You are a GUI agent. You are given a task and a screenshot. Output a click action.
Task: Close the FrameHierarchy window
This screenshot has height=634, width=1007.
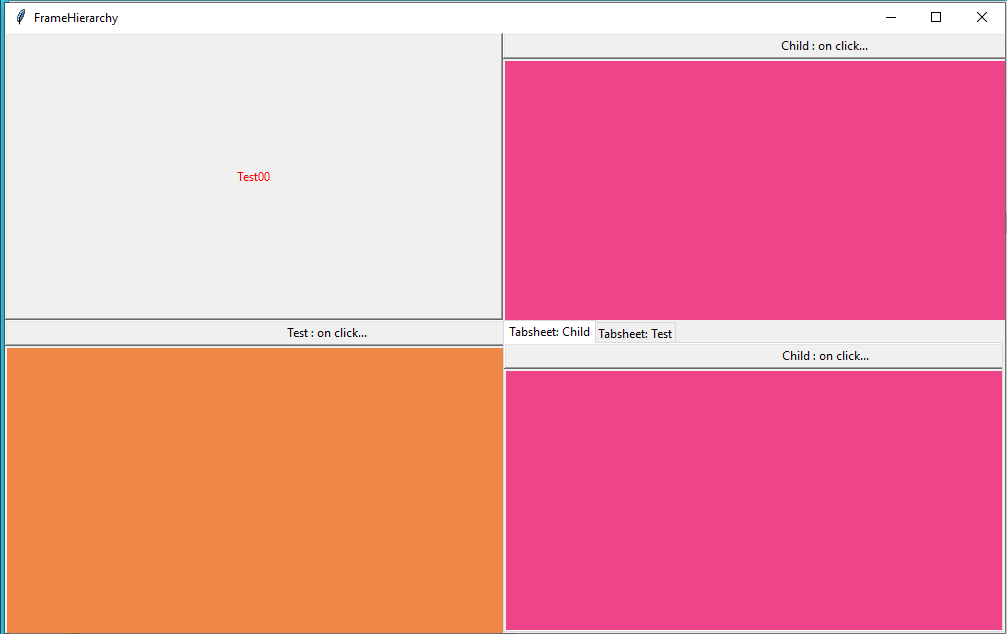pyautogui.click(x=982, y=17)
